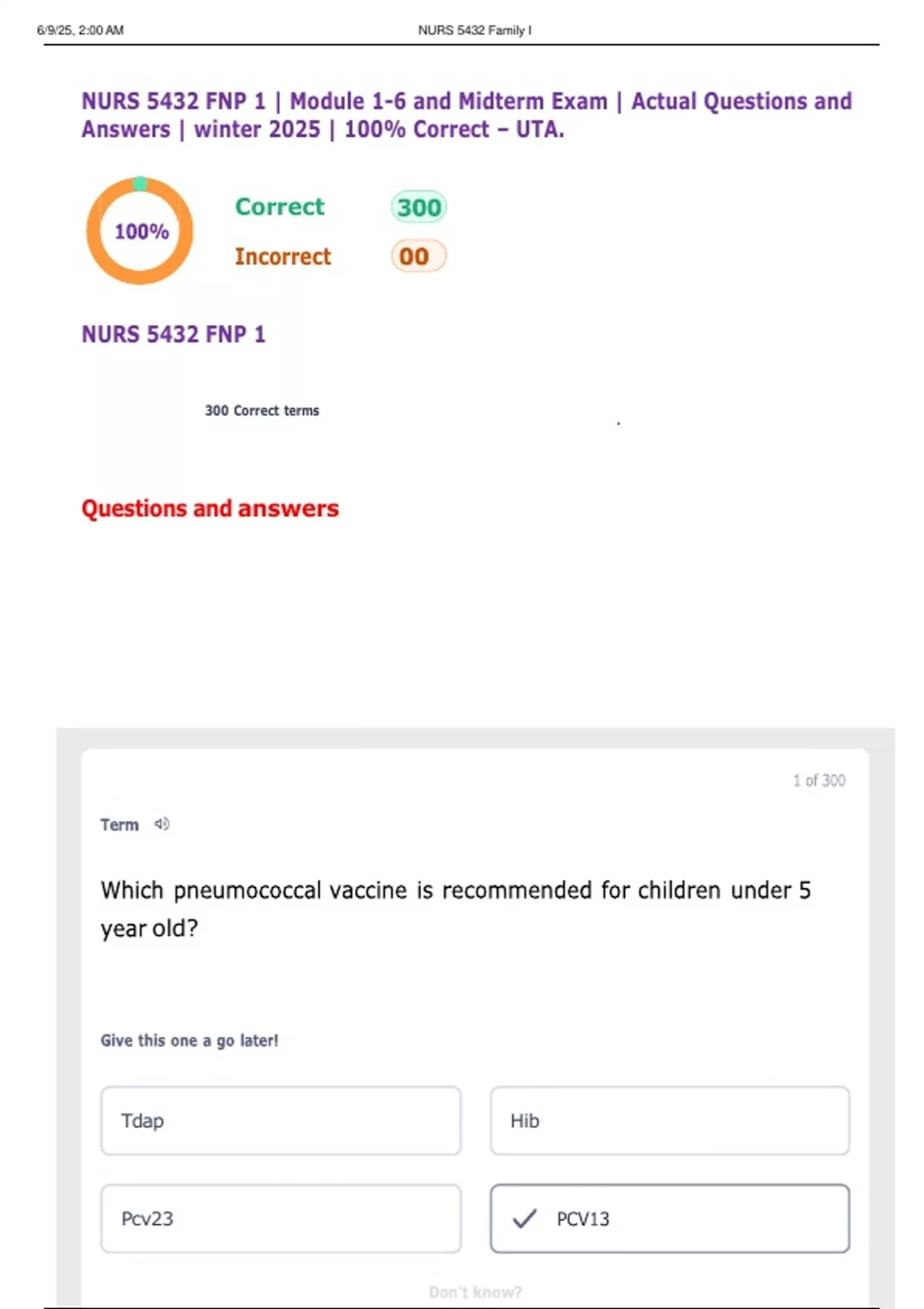Click the 1 of 300 progress counter
Image resolution: width=924 pixels, height=1309 pixels.
(819, 780)
